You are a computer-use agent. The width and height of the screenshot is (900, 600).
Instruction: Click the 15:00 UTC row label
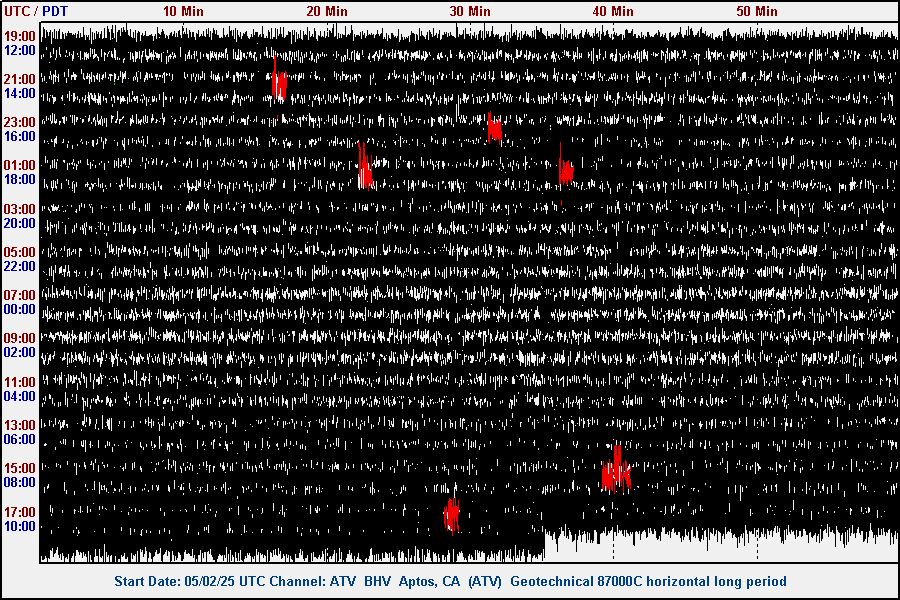(20, 469)
